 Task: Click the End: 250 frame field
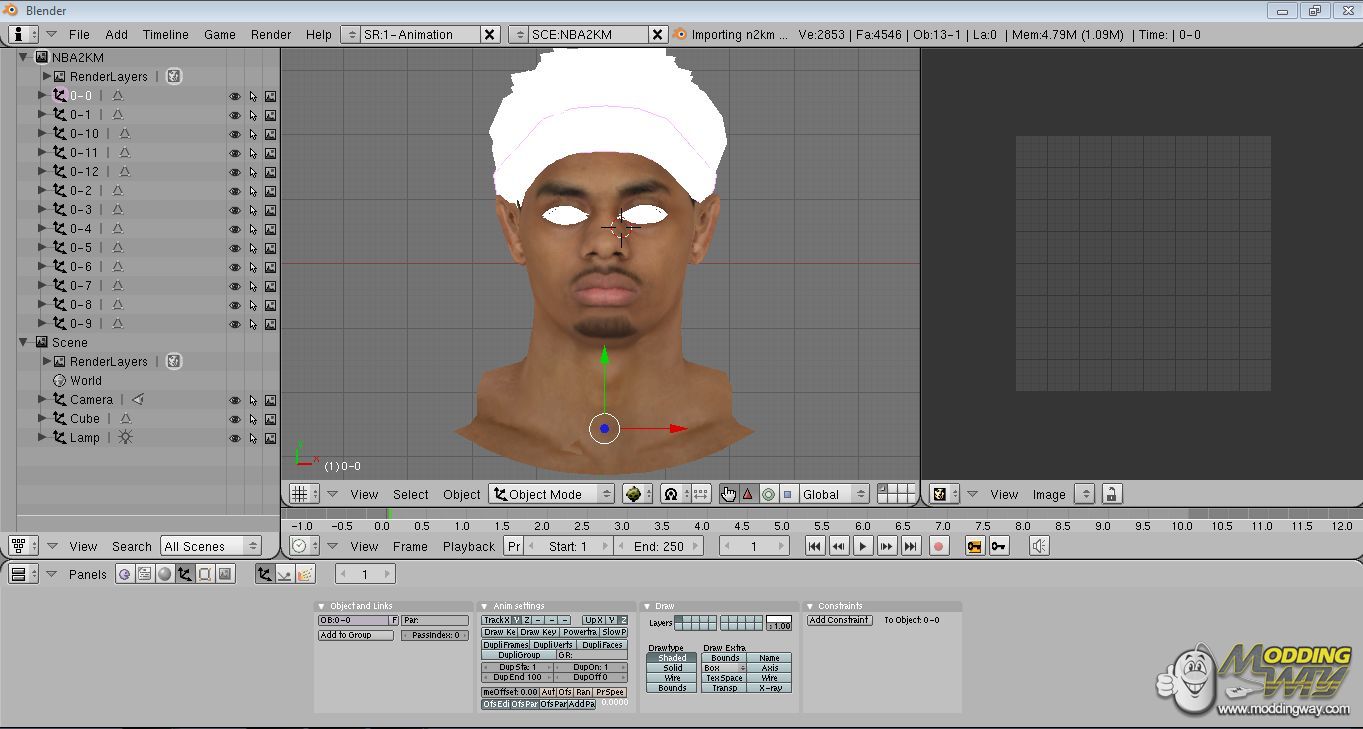click(657, 546)
